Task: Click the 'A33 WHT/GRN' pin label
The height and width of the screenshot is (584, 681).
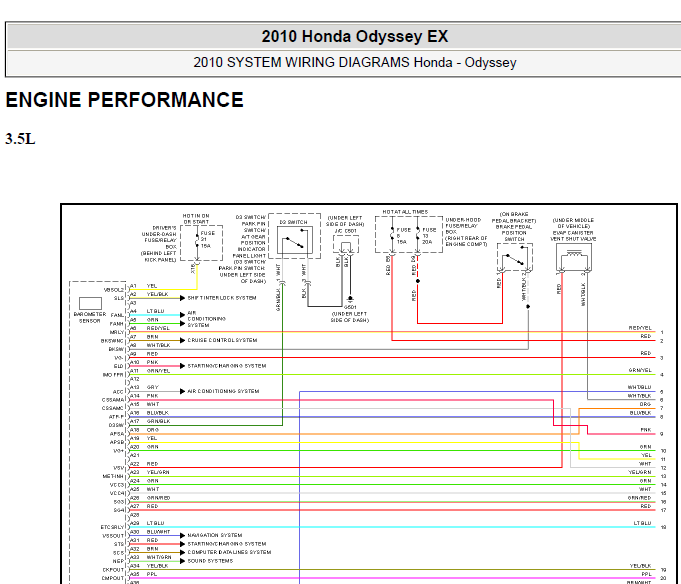Action: click(x=151, y=557)
